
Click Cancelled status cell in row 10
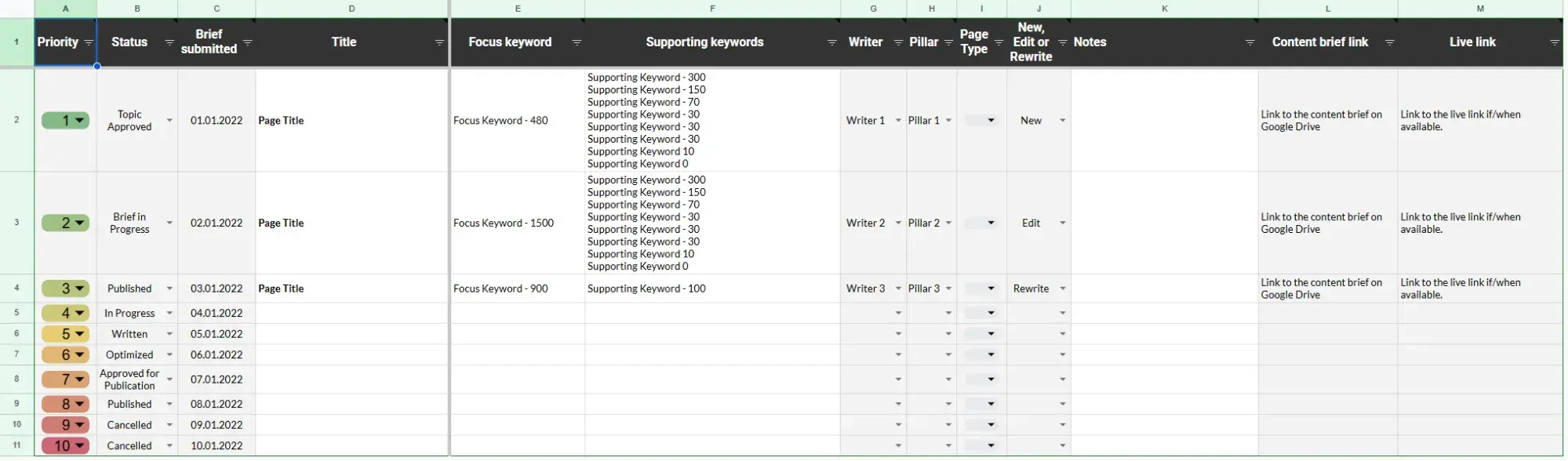137,425
